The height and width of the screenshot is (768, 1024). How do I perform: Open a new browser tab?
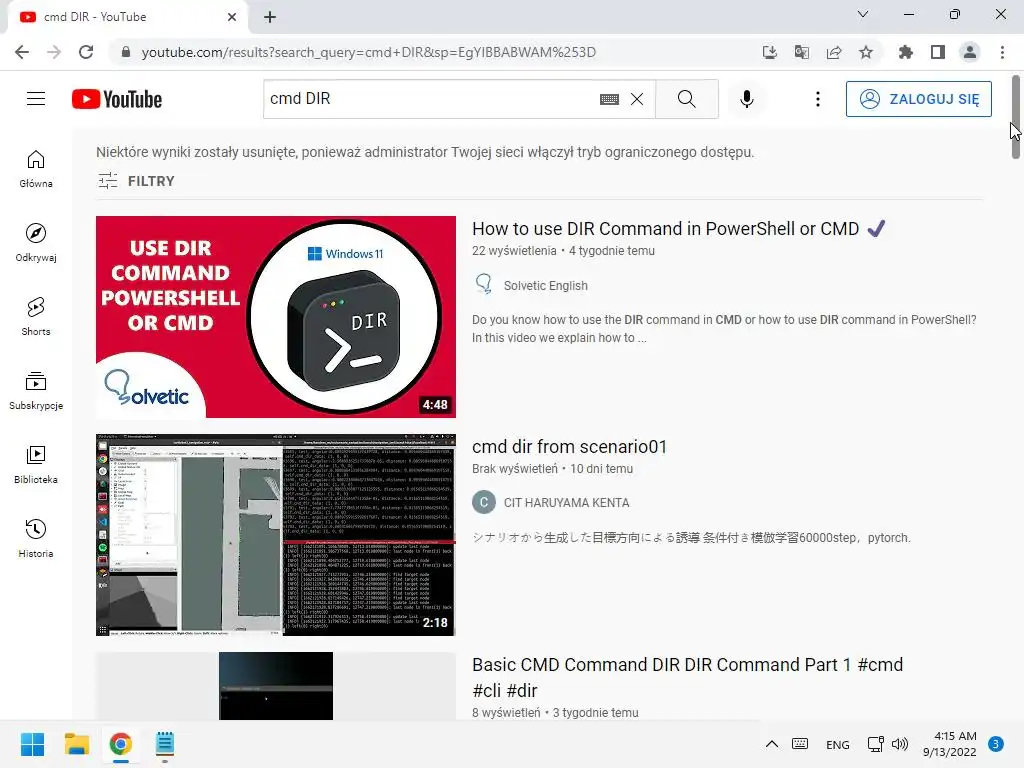pos(270,17)
